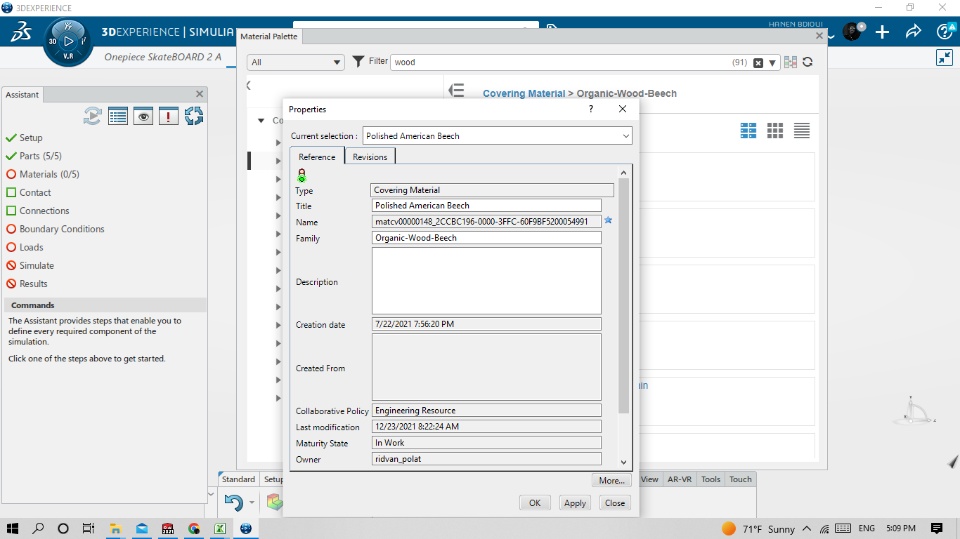
Task: Close the Assistant panel
Action: tap(199, 94)
